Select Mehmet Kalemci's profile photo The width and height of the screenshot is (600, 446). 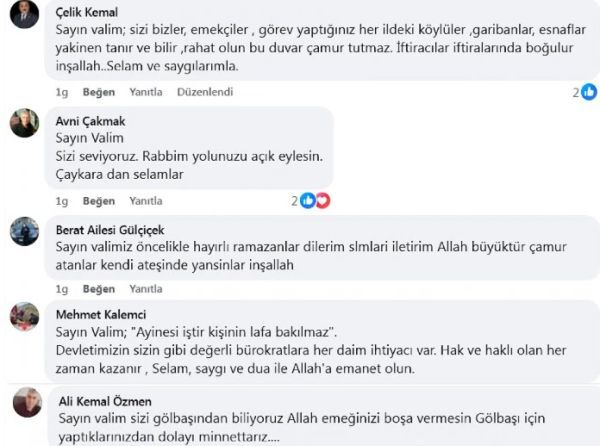[x=24, y=316]
